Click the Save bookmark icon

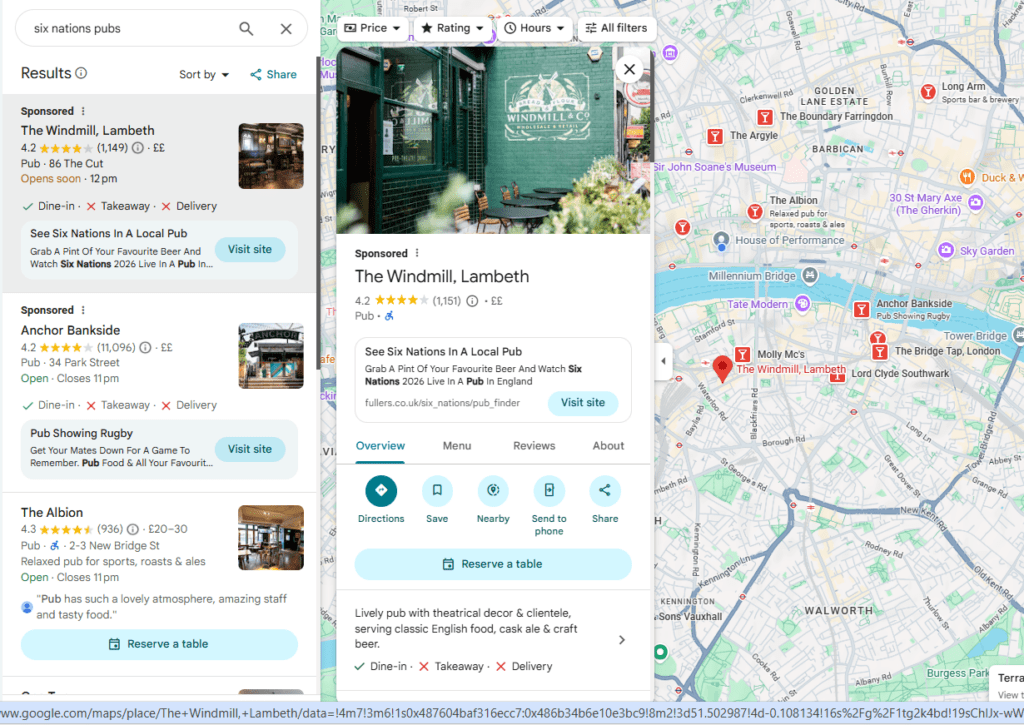click(x=436, y=491)
